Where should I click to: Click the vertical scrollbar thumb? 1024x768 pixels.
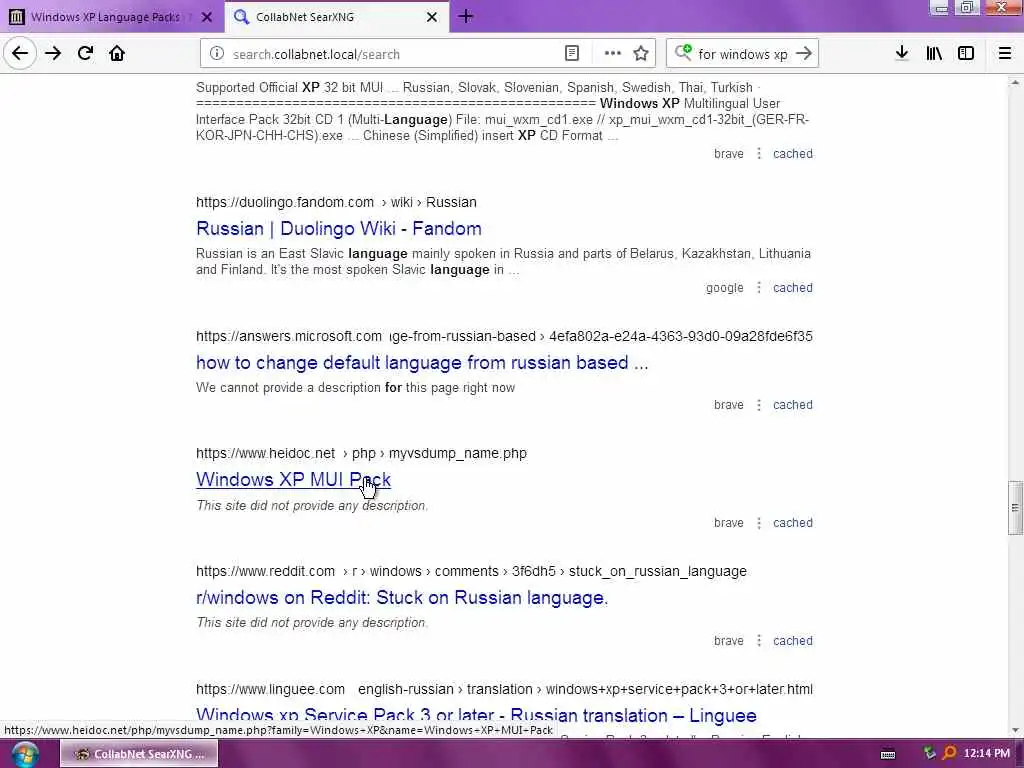click(x=1014, y=508)
